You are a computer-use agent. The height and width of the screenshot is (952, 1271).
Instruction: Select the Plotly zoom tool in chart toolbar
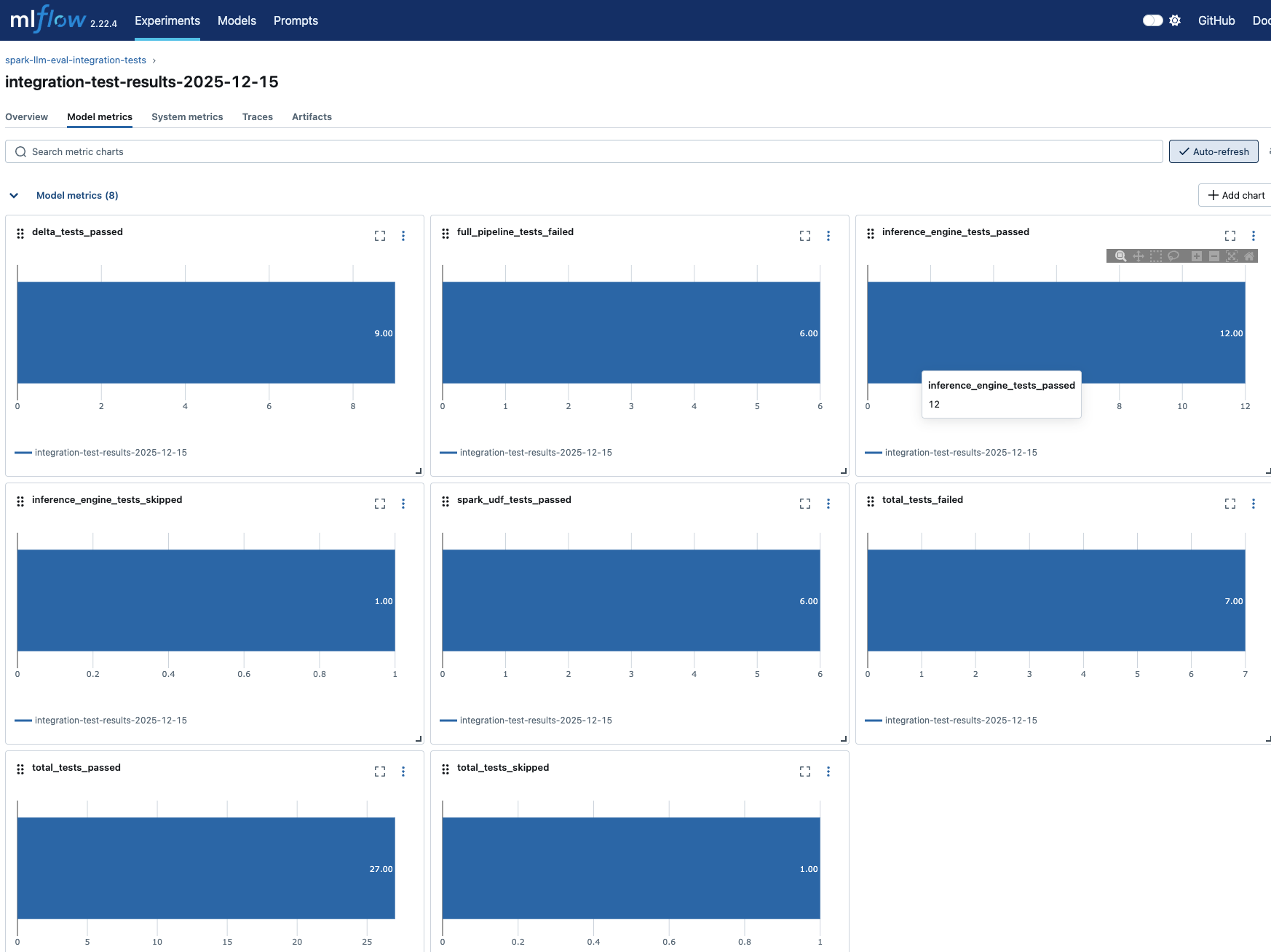(x=1121, y=256)
